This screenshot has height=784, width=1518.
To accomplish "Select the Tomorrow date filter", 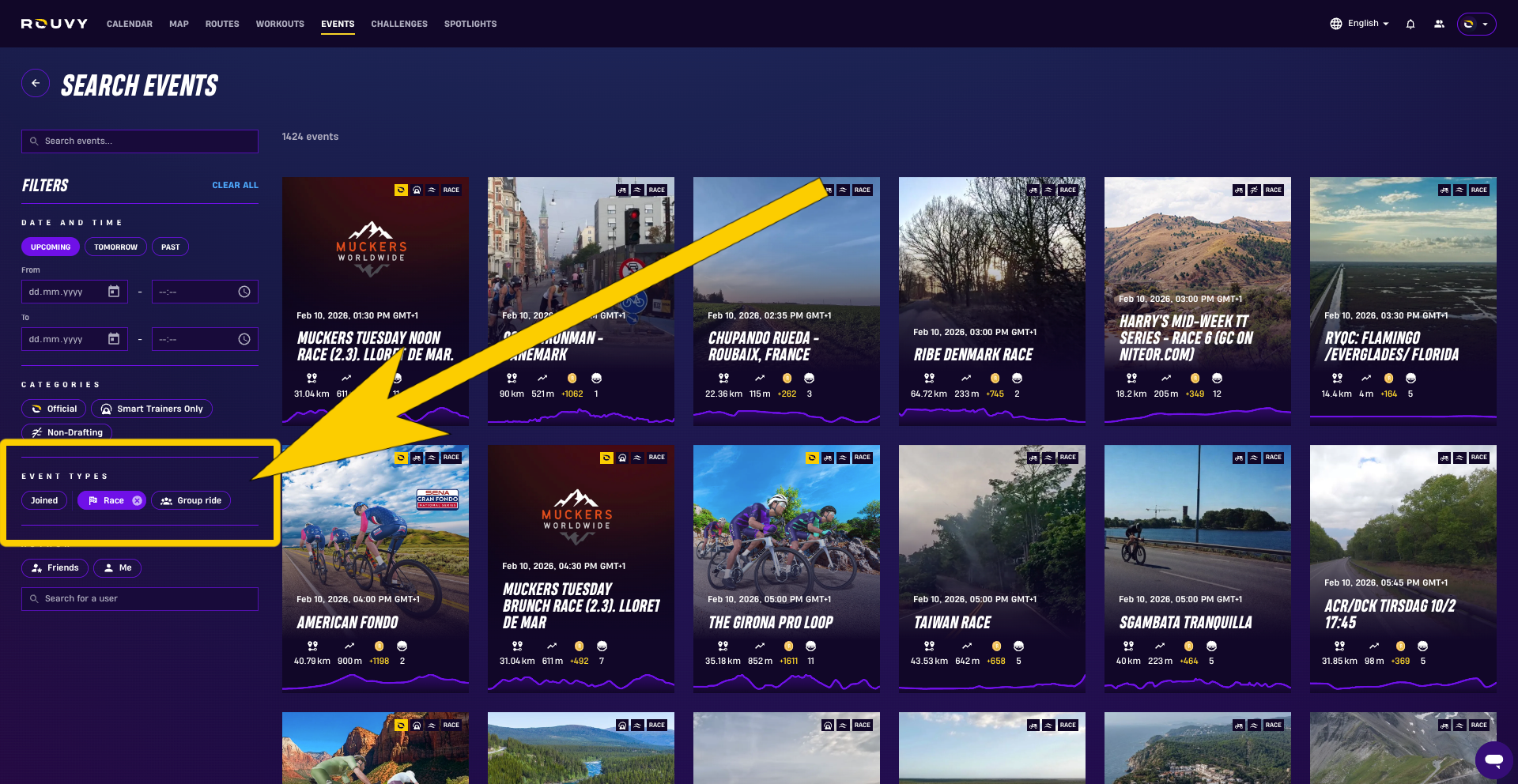I will [x=115, y=247].
